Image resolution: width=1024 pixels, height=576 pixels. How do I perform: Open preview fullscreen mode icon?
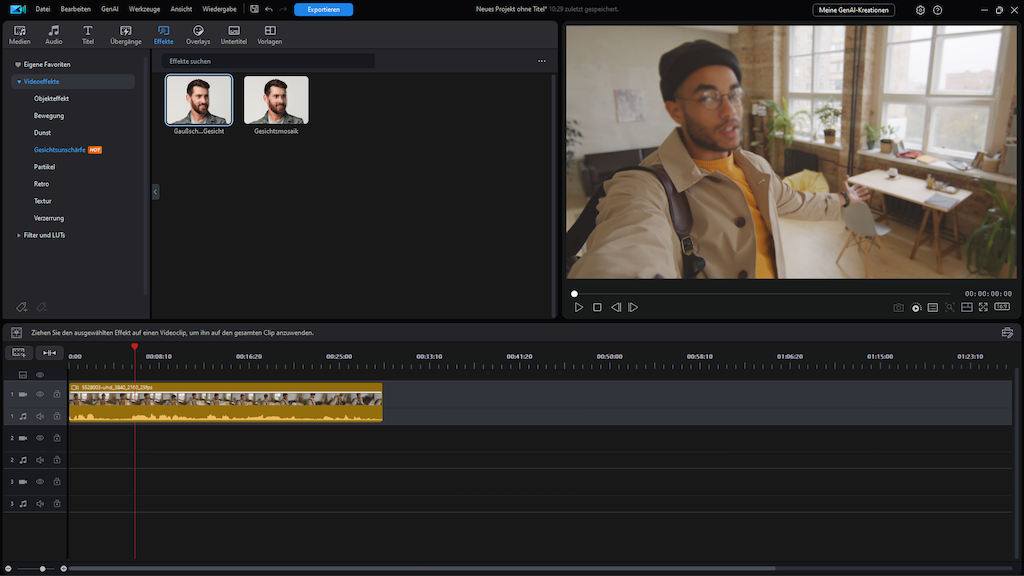(x=983, y=308)
